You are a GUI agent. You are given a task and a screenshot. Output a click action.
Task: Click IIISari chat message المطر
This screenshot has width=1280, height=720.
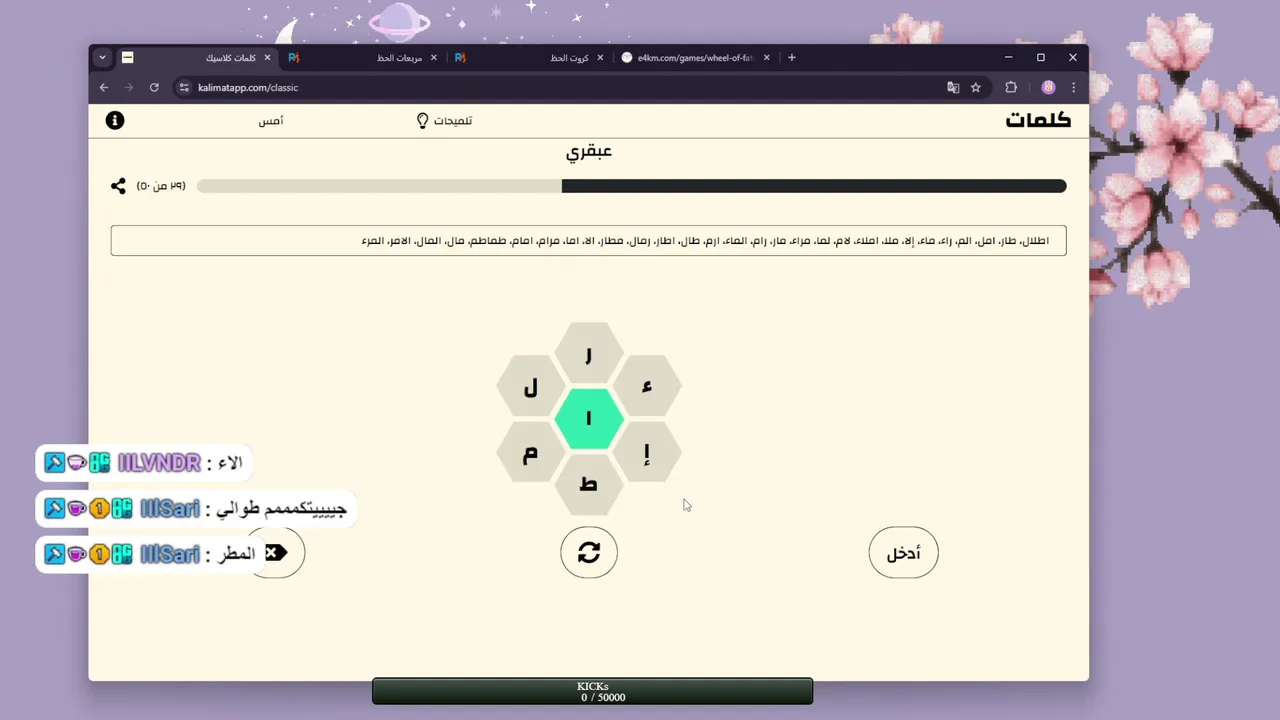151,553
